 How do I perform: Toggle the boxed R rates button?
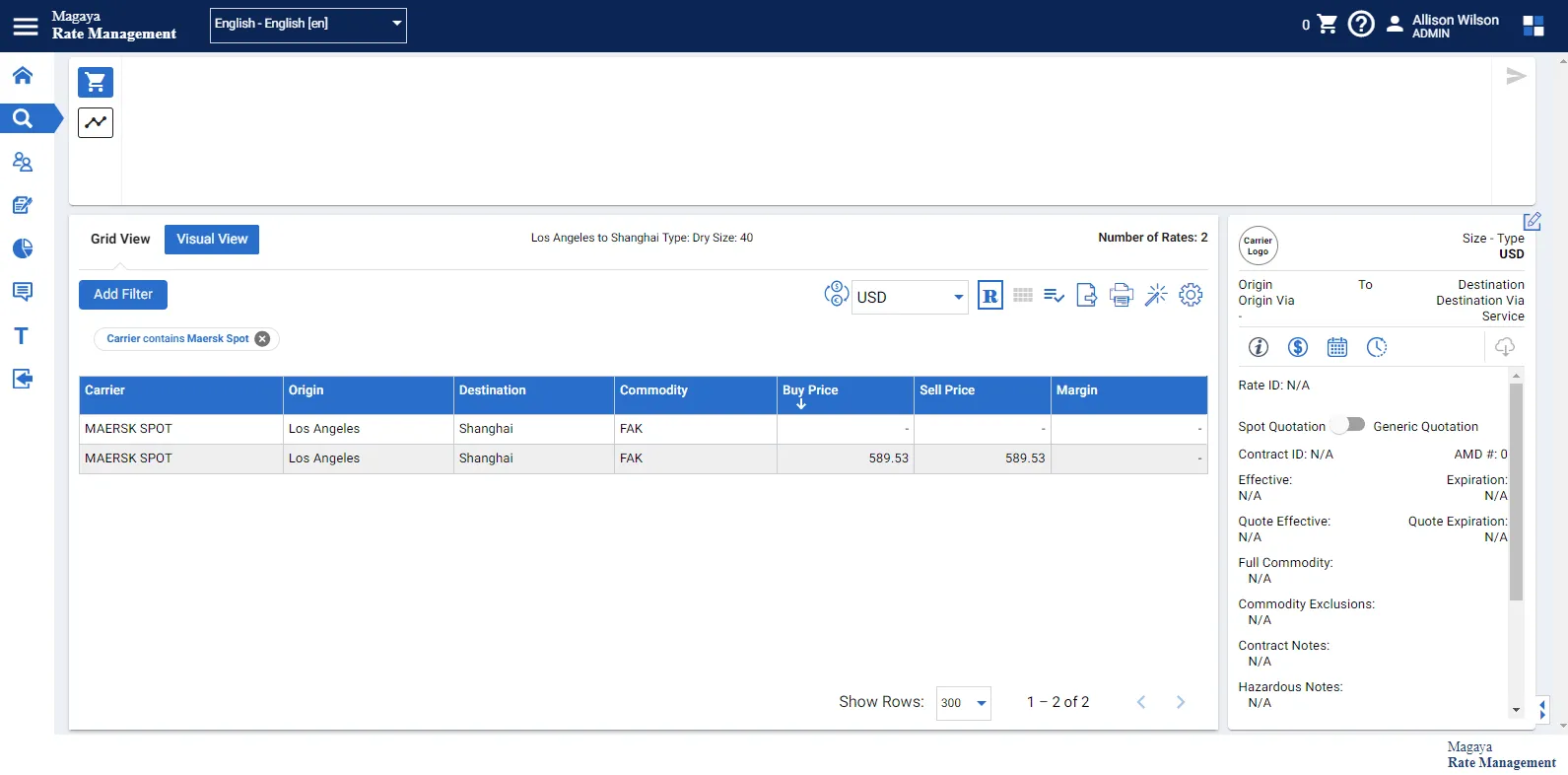click(x=989, y=295)
